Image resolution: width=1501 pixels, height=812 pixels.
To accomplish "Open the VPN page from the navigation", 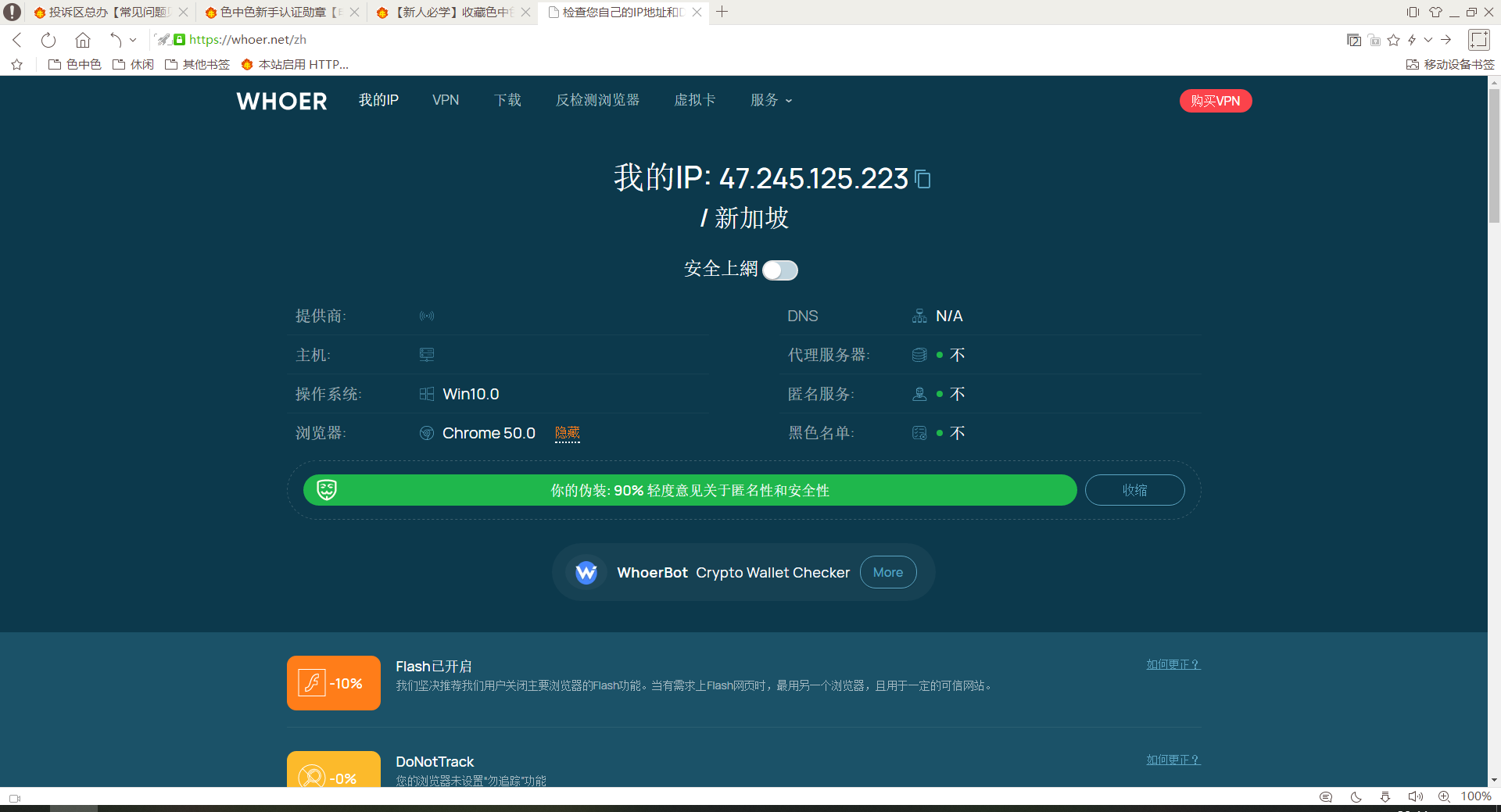I will point(446,100).
